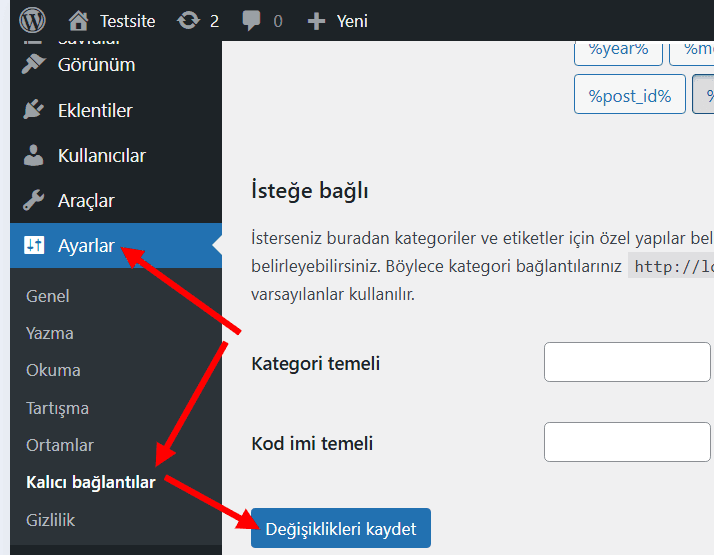Insert the %year% tag
Viewport: 714px width, 555px height.
click(x=618, y=52)
